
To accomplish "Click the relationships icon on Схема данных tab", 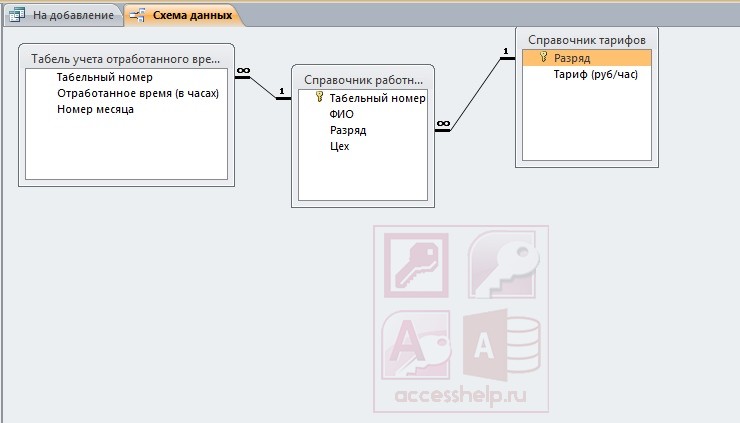I will pos(137,15).
